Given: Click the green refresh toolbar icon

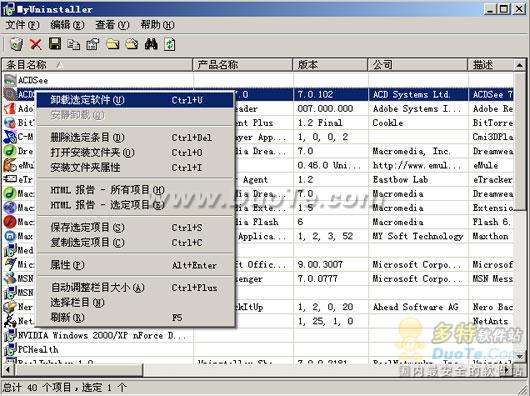Looking at the screenshot, I should point(170,44).
